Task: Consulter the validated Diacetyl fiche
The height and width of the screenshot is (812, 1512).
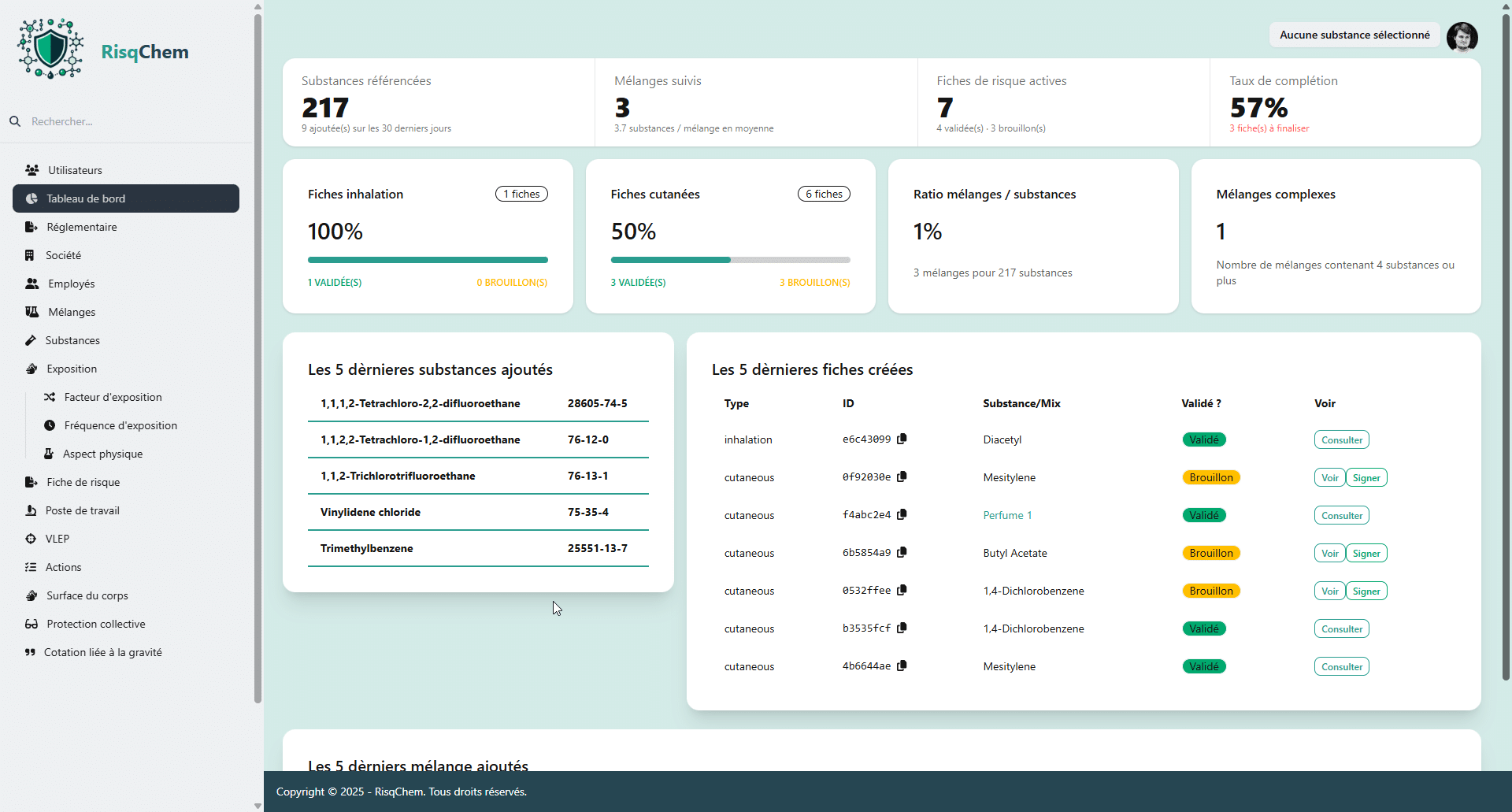Action: (1341, 439)
